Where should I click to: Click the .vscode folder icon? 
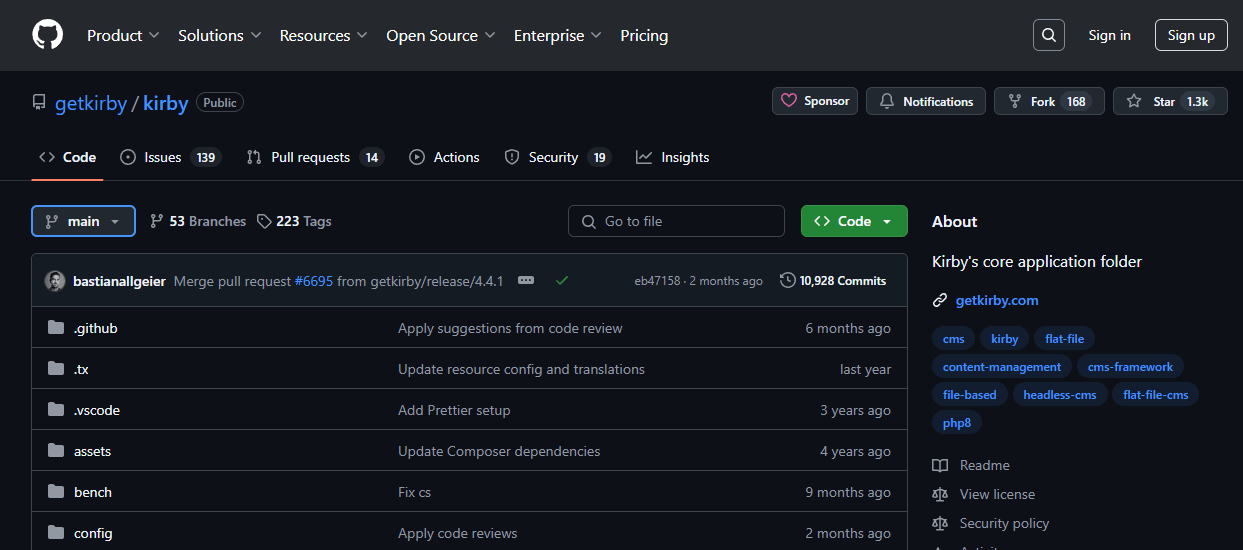[56, 410]
